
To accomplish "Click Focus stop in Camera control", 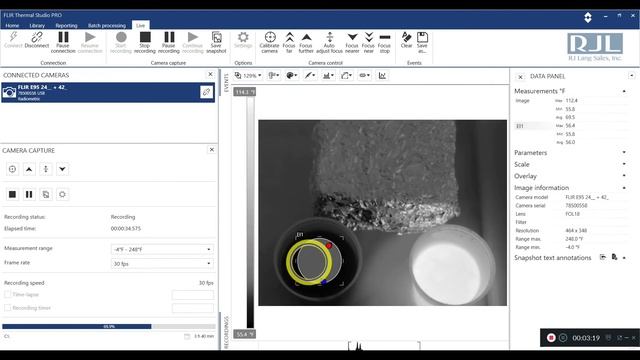I will (x=384, y=42).
